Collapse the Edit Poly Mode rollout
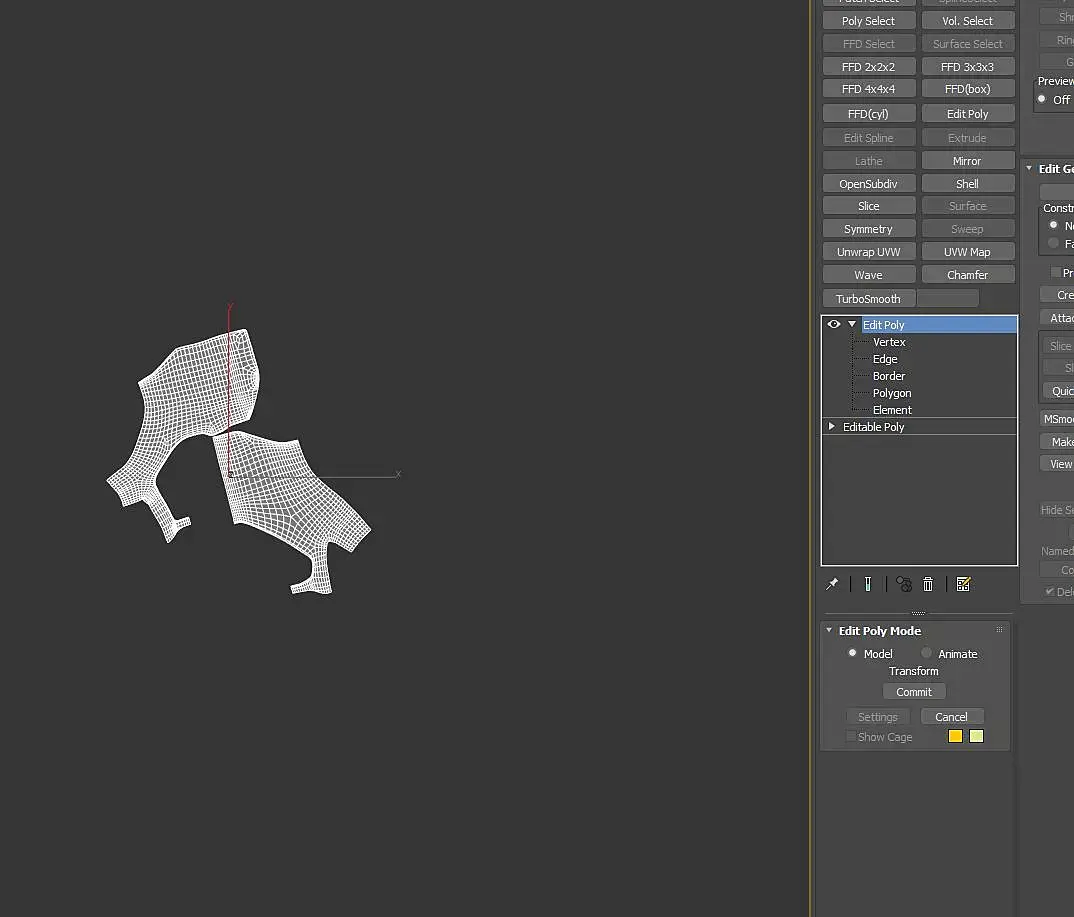This screenshot has height=917, width=1074. 829,630
